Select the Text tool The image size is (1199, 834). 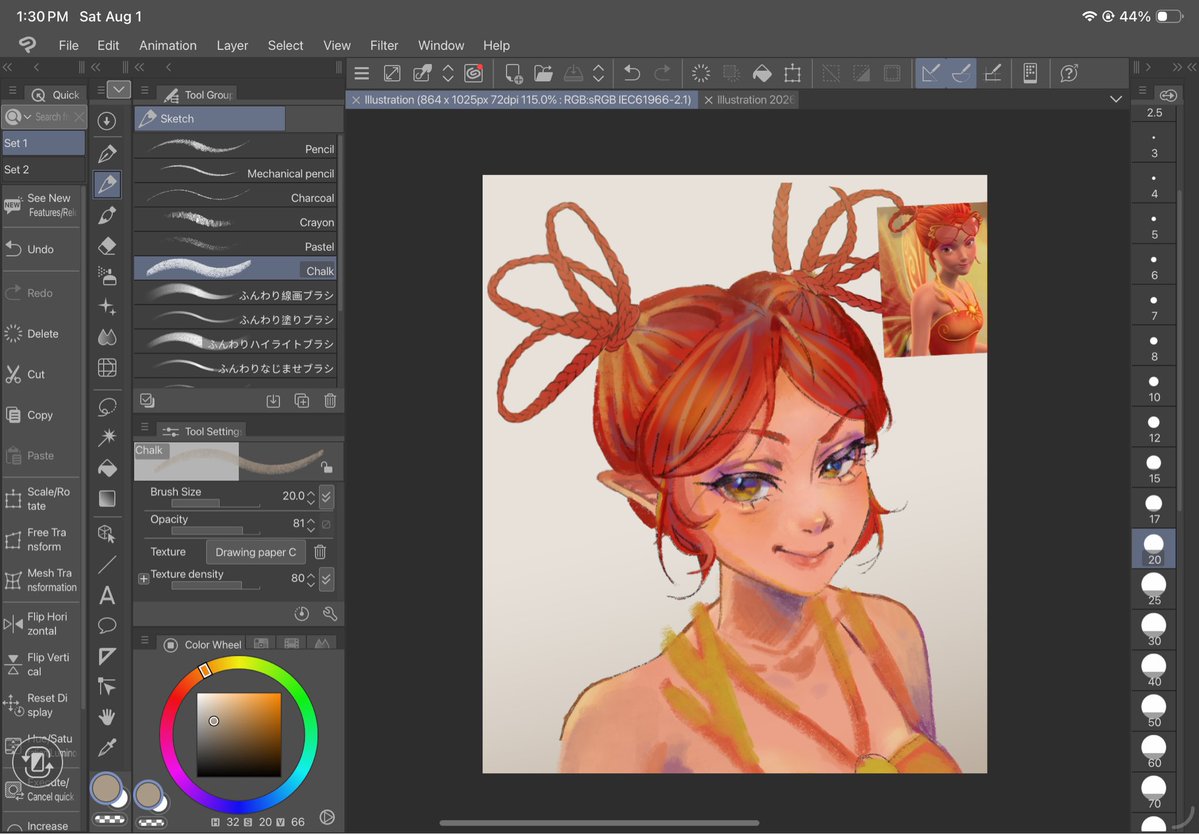coord(107,595)
